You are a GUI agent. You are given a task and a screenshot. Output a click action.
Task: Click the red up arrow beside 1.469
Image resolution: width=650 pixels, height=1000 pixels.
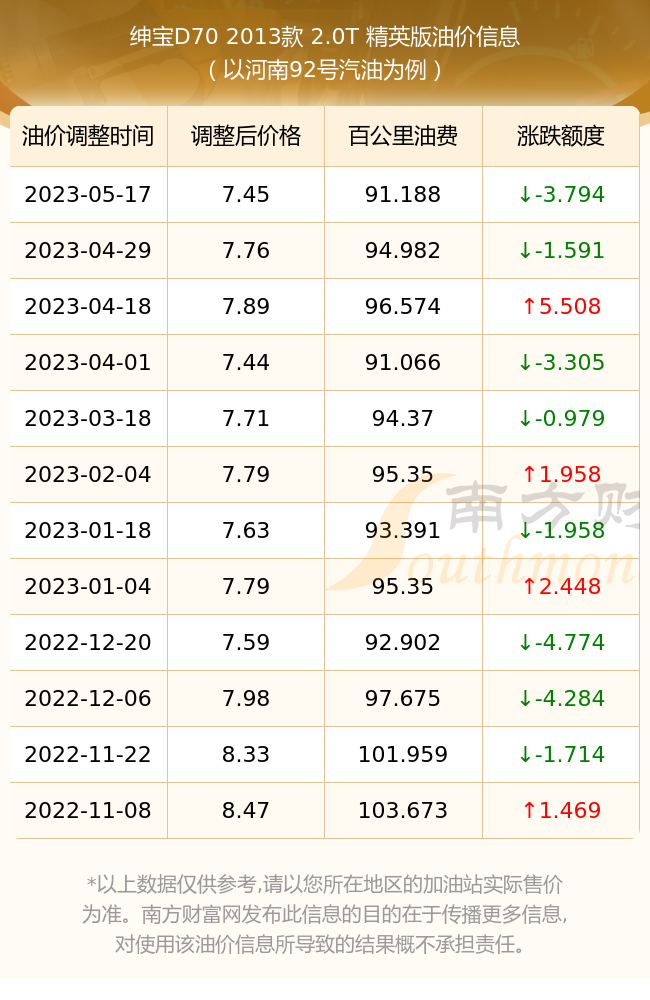point(529,811)
